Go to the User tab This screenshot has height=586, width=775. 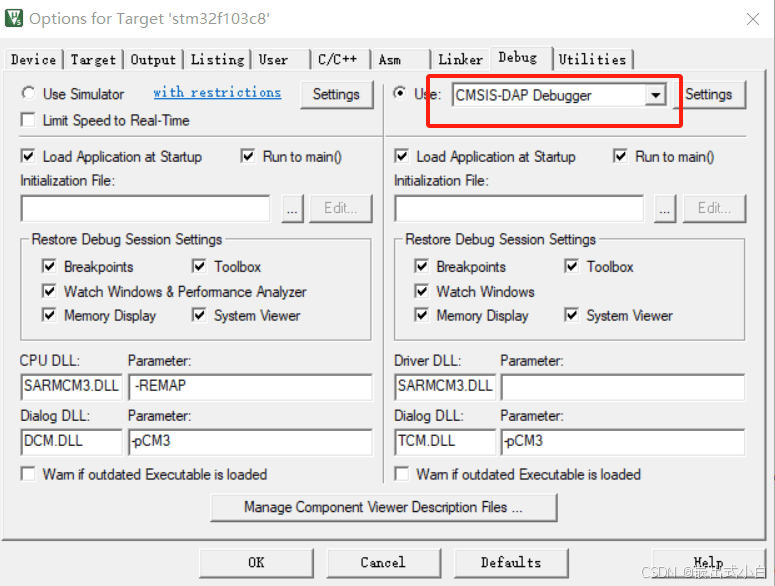click(281, 59)
